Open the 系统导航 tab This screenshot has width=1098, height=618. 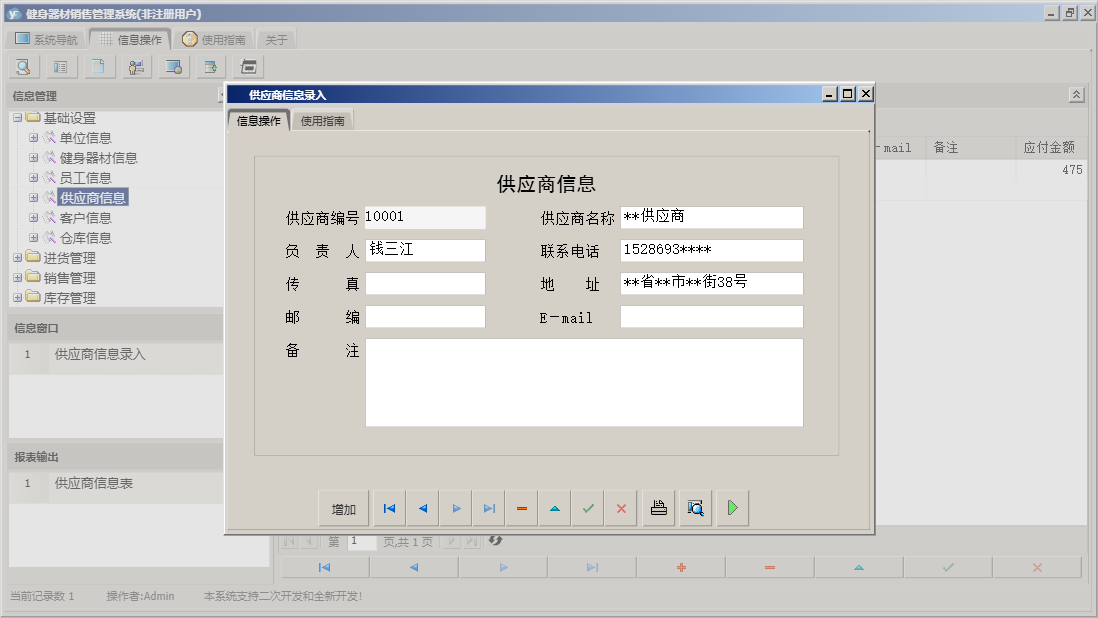pyautogui.click(x=48, y=38)
